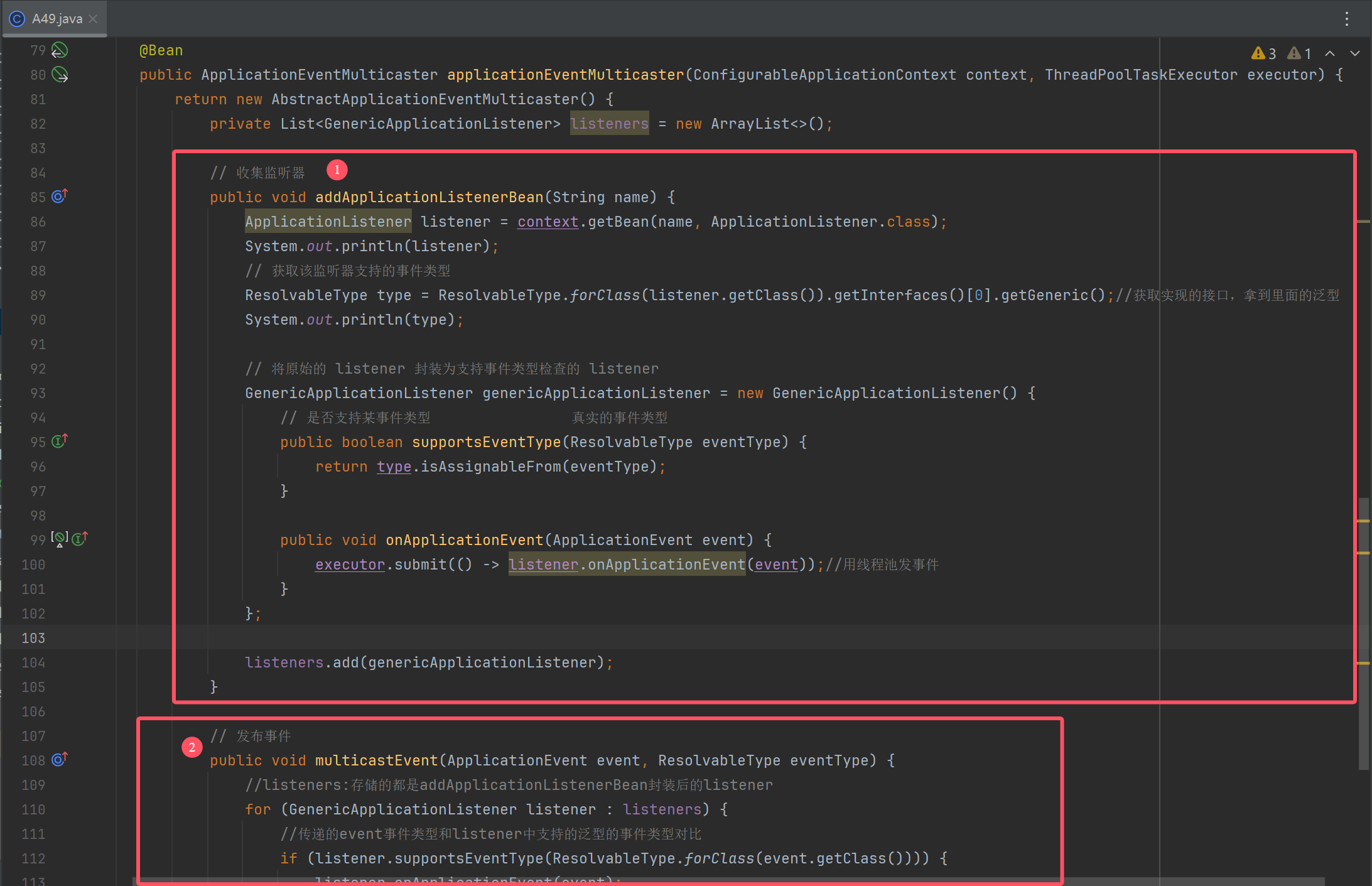This screenshot has width=1372, height=886.
Task: Click the @Bean annotation on line 79
Action: [161, 50]
